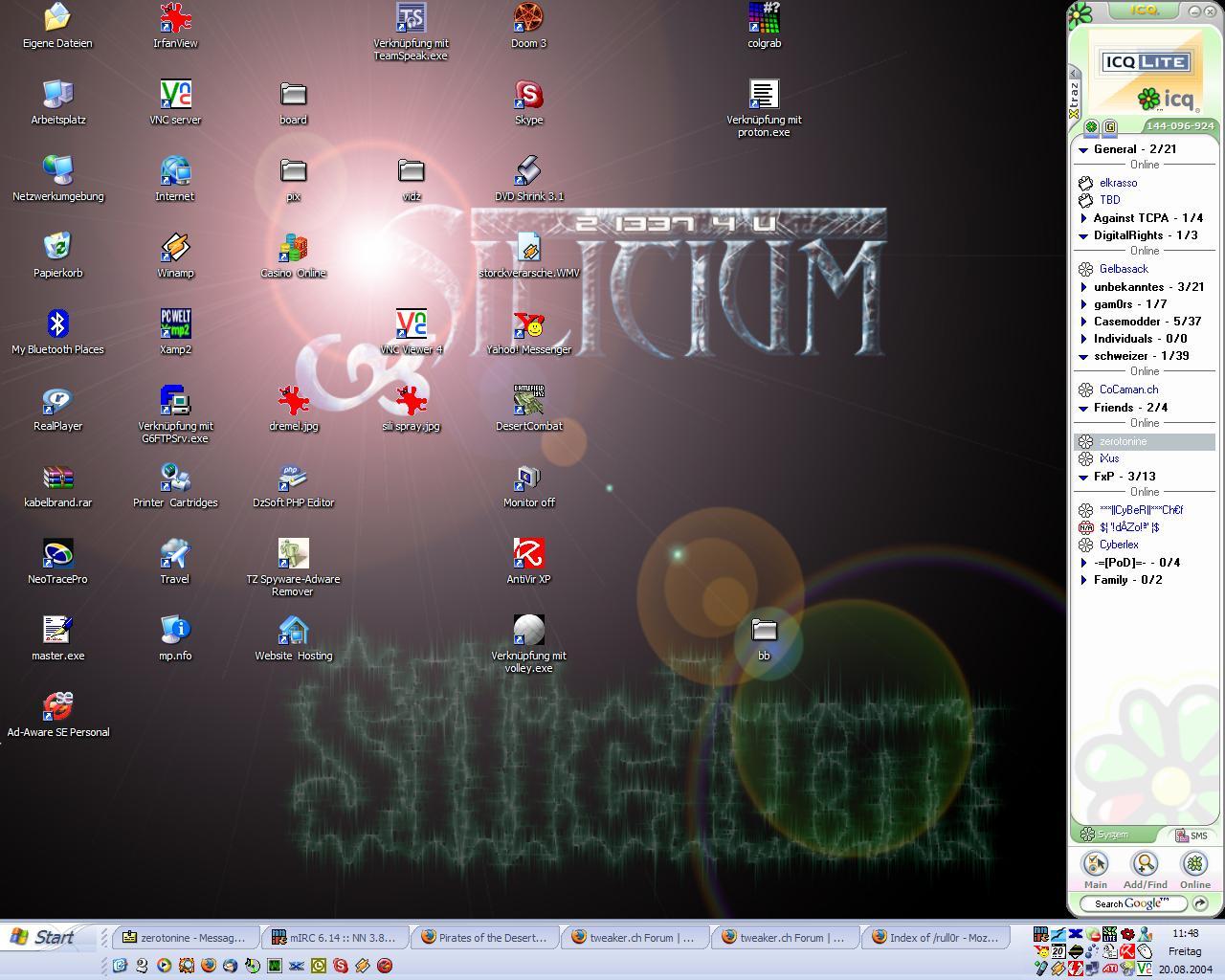
Task: Collapse the General contact group
Action: click(1083, 149)
